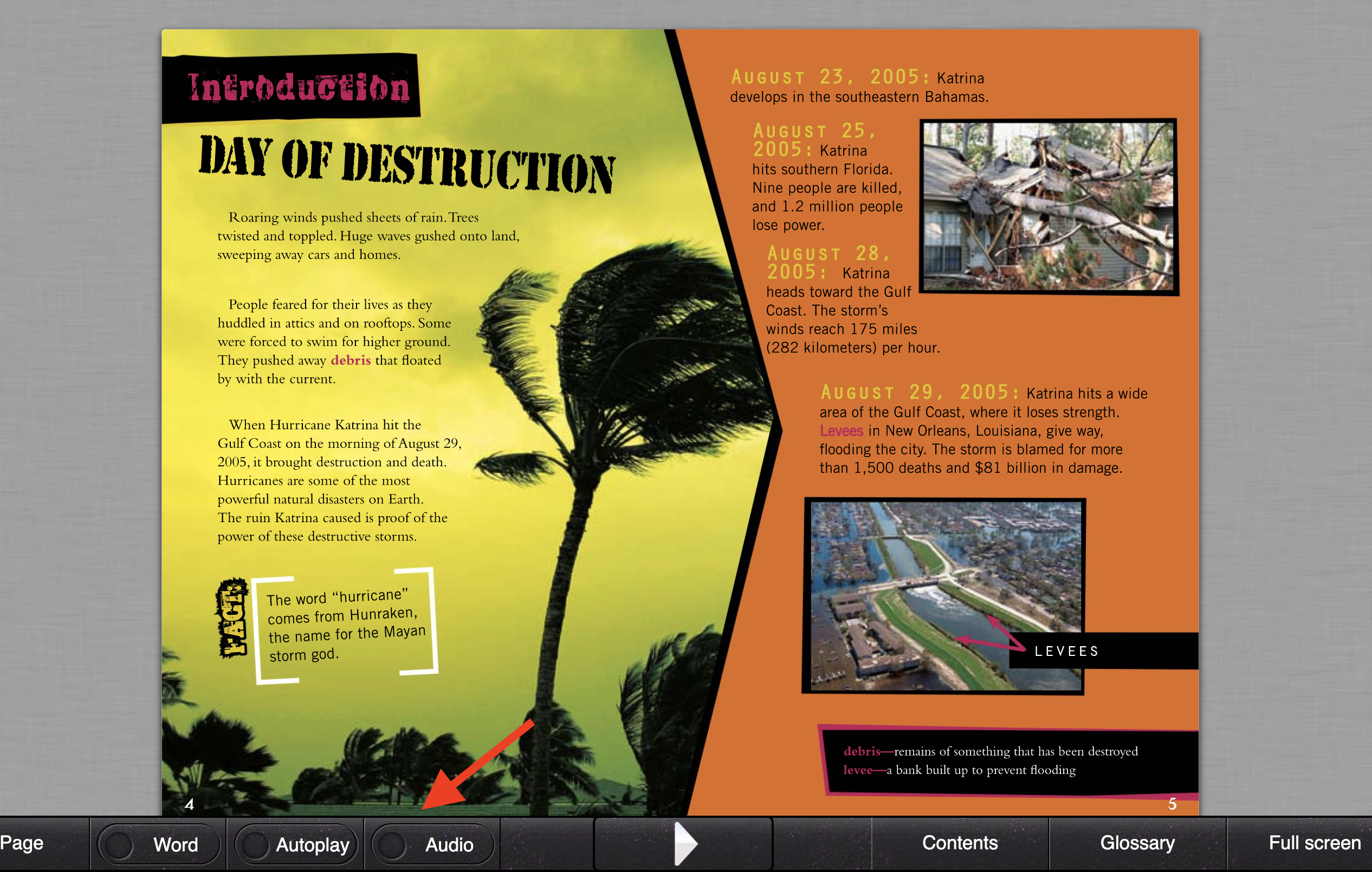Click the paragraph starting 'People feared for their lives'

pyautogui.click(x=334, y=341)
